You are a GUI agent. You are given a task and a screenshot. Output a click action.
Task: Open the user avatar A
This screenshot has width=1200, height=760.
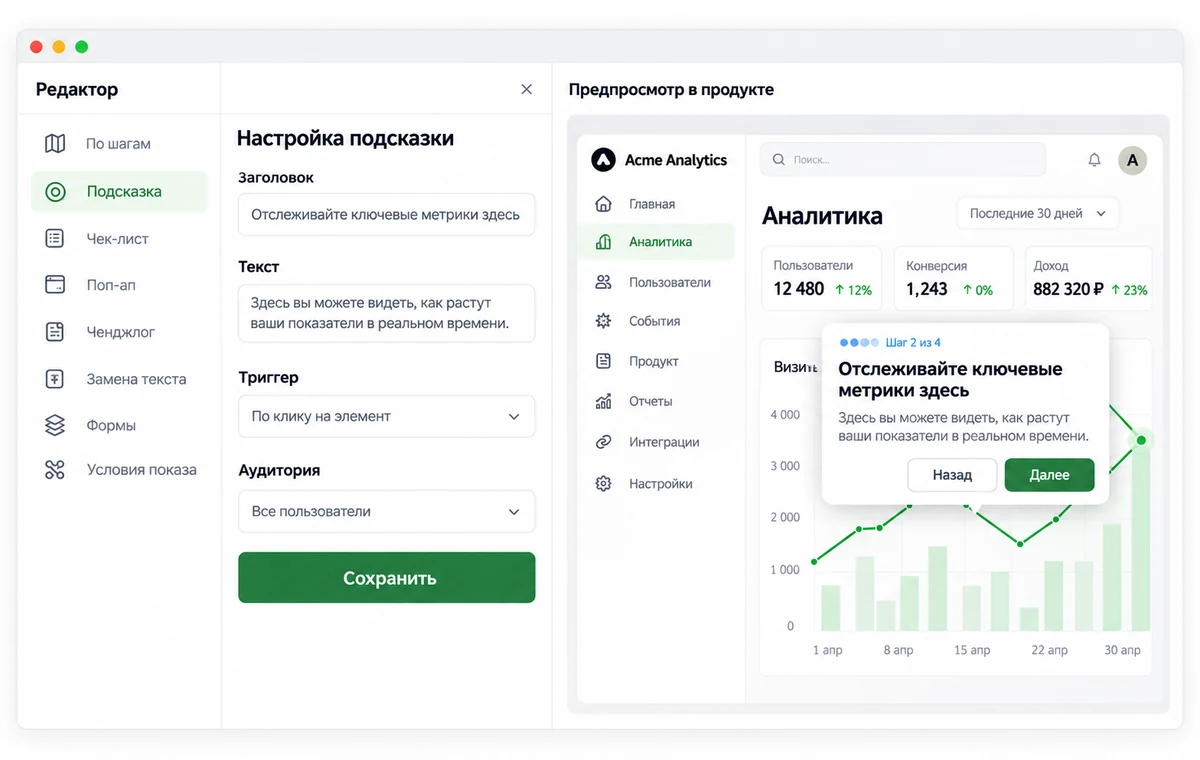pyautogui.click(x=1132, y=160)
